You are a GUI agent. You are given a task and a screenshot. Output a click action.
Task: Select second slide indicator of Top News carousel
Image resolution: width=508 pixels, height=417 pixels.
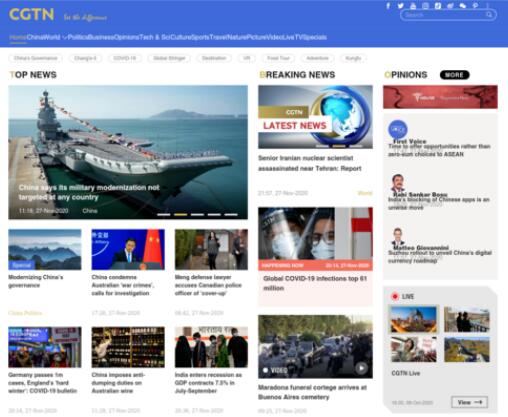point(180,215)
